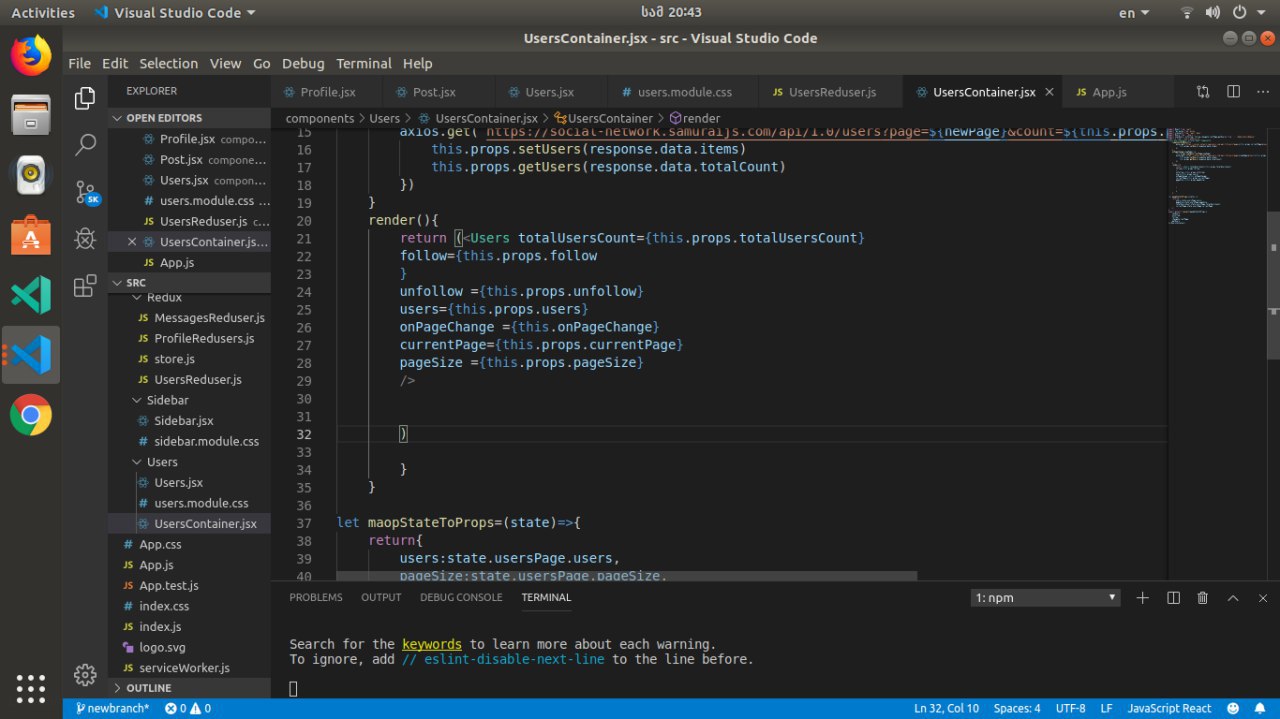Open the Terminal menu
This screenshot has height=719, width=1280.
click(x=363, y=63)
